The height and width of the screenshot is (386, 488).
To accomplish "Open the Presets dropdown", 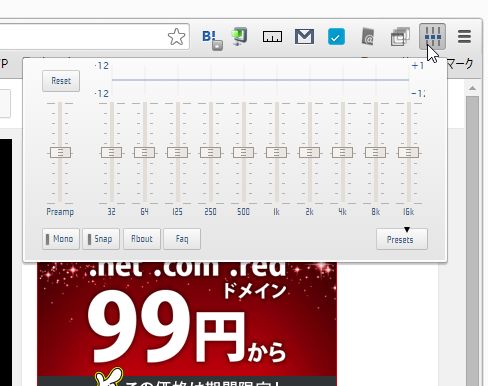I will pyautogui.click(x=402, y=239).
